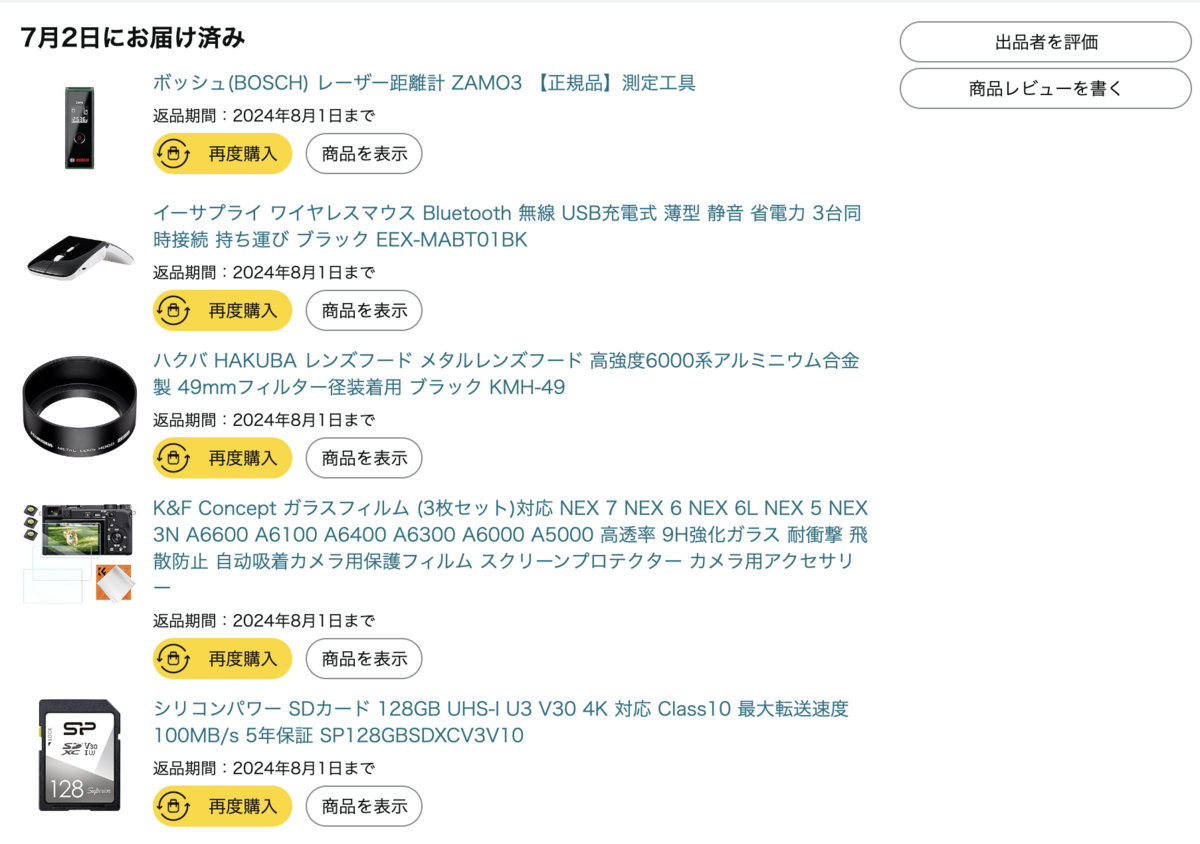The height and width of the screenshot is (844, 1200).
Task: Click 再度購入 for the K&F Concept glass film
Action: pyautogui.click(x=222, y=659)
